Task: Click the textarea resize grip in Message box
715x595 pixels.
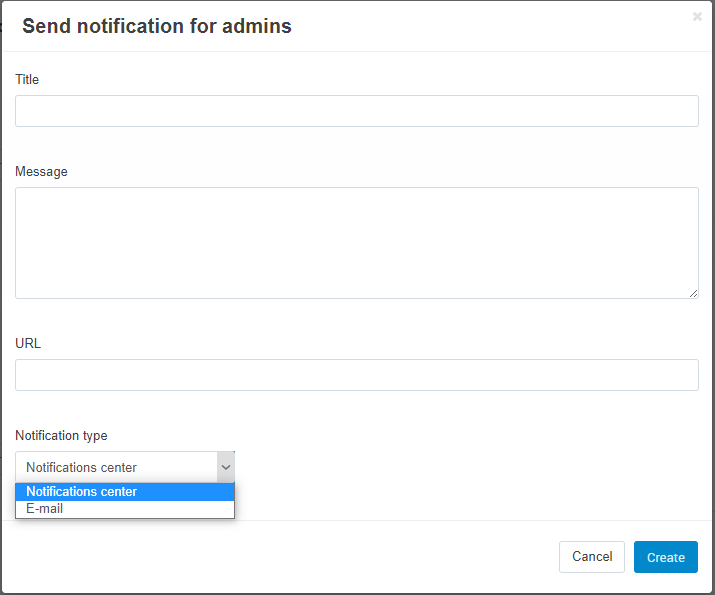Action: tap(693, 294)
